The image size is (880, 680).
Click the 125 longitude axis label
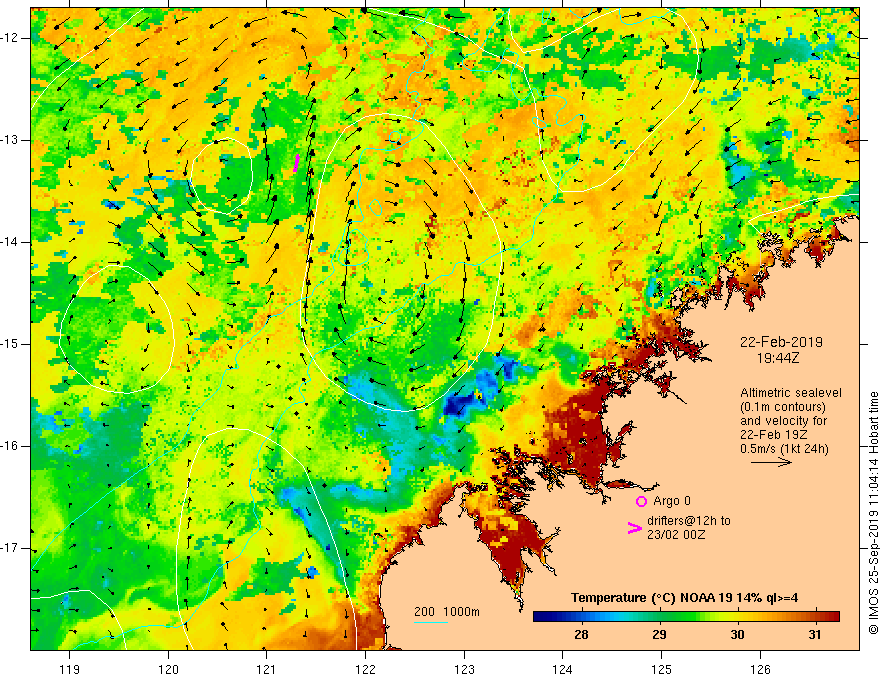pyautogui.click(x=662, y=669)
